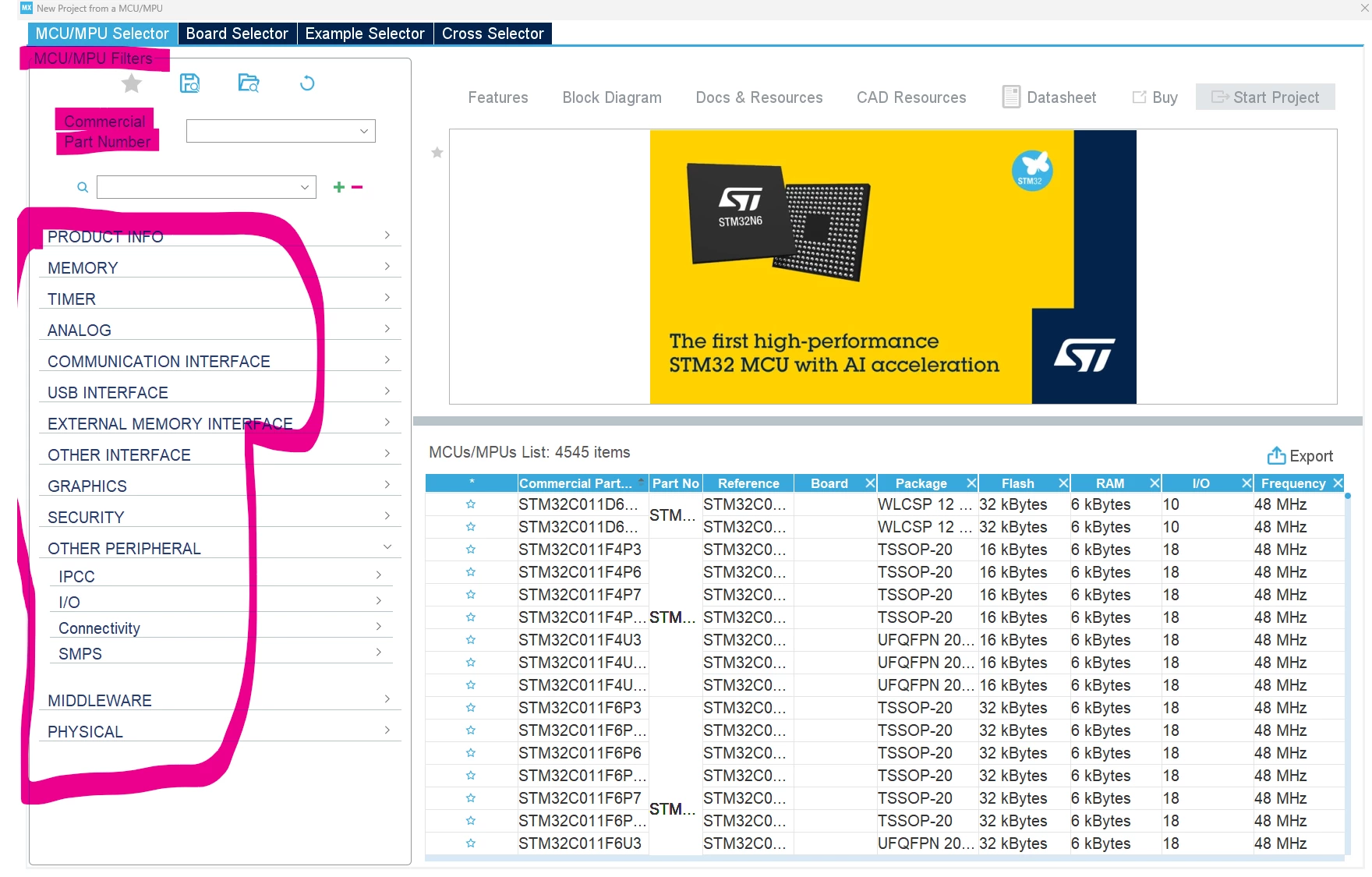Image resolution: width=1372 pixels, height=877 pixels.
Task: Collapse the OTHER PERIPHERAL filter section
Action: 221,548
